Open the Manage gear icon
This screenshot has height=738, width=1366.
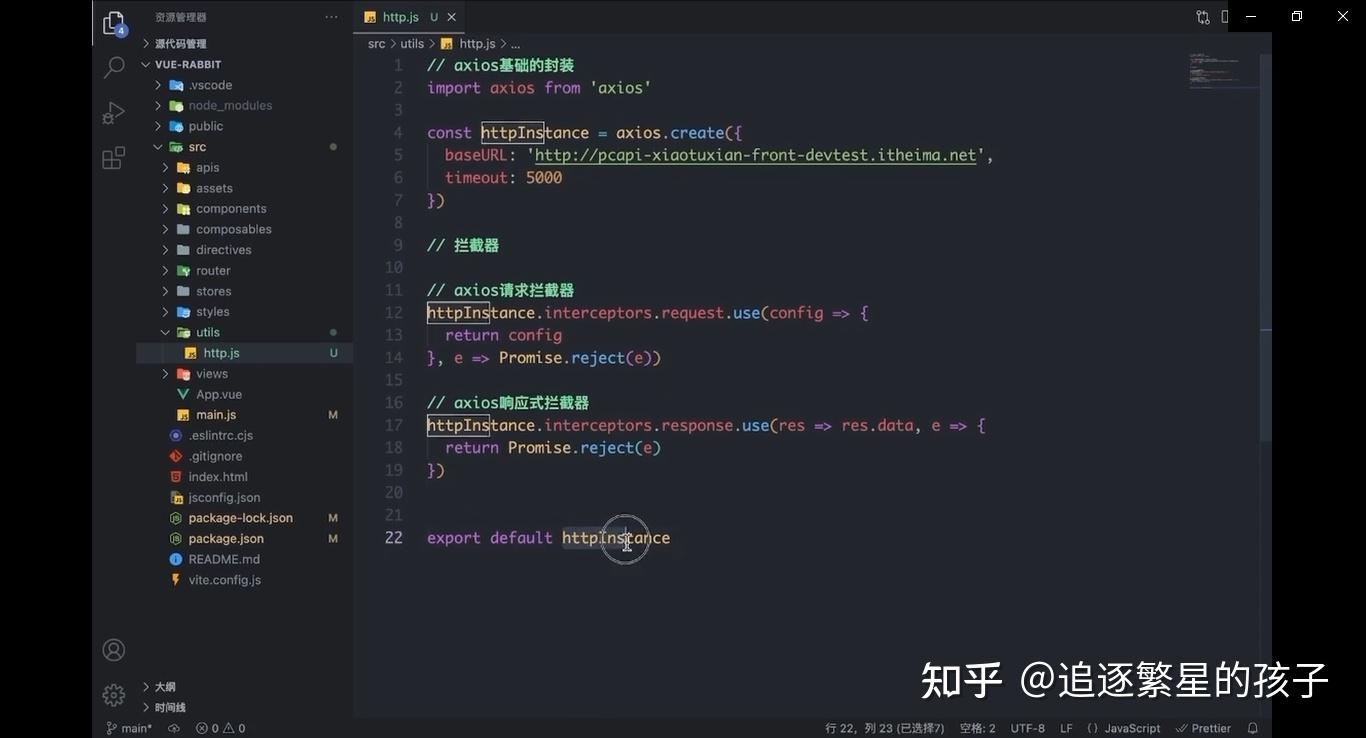pyautogui.click(x=114, y=694)
